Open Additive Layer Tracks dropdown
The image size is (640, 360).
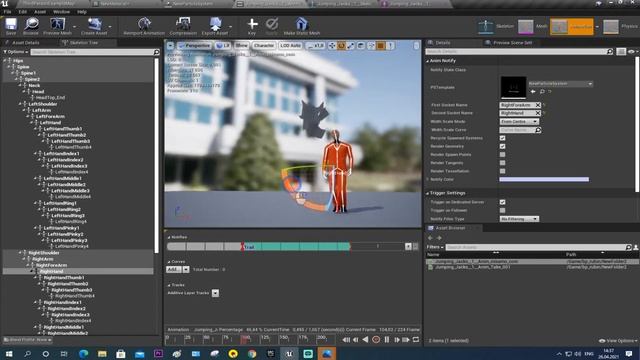[x=215, y=293]
